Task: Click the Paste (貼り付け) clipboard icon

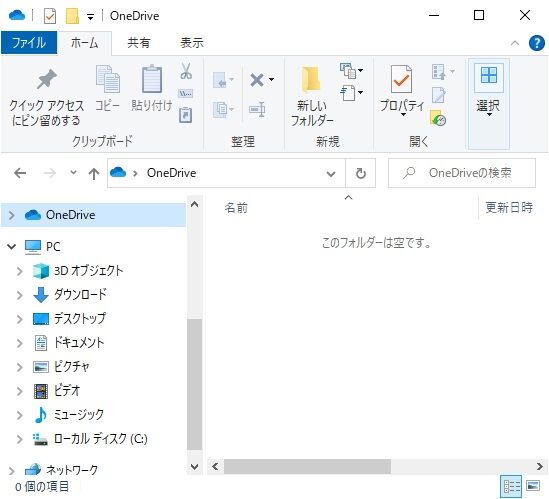Action: point(152,79)
